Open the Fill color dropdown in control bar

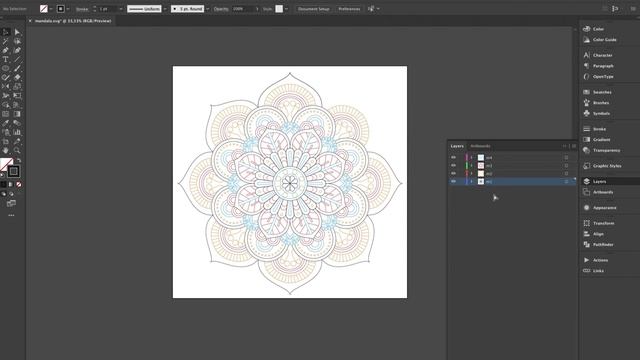click(51, 9)
